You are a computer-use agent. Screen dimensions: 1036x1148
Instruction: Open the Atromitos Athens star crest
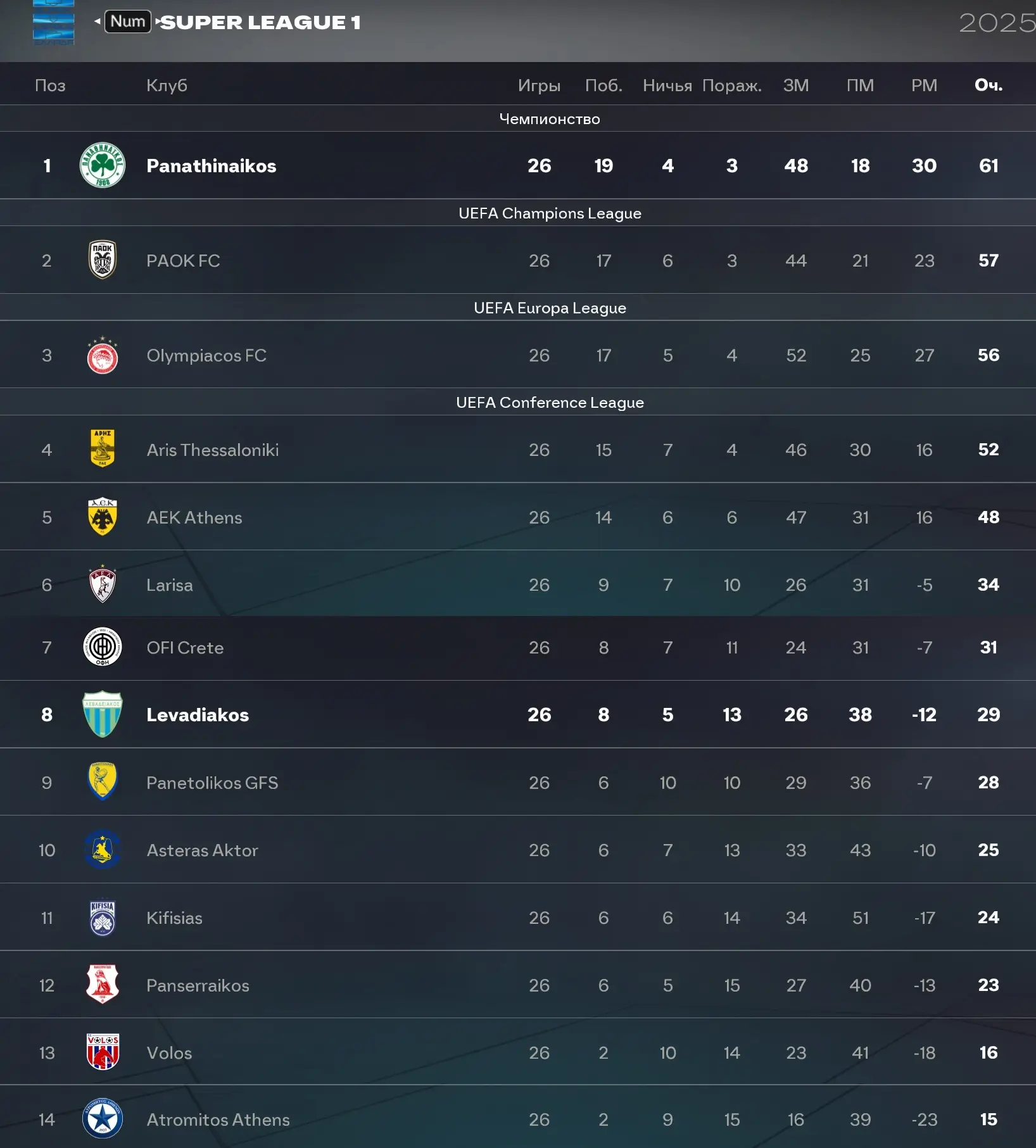coord(103,1118)
